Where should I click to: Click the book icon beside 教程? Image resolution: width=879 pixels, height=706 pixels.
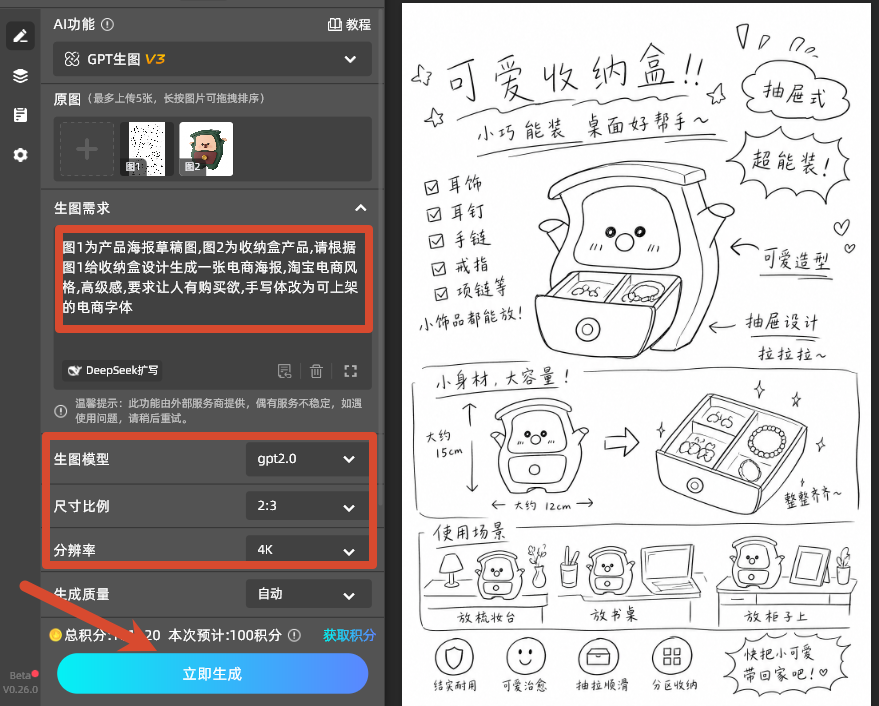point(335,25)
